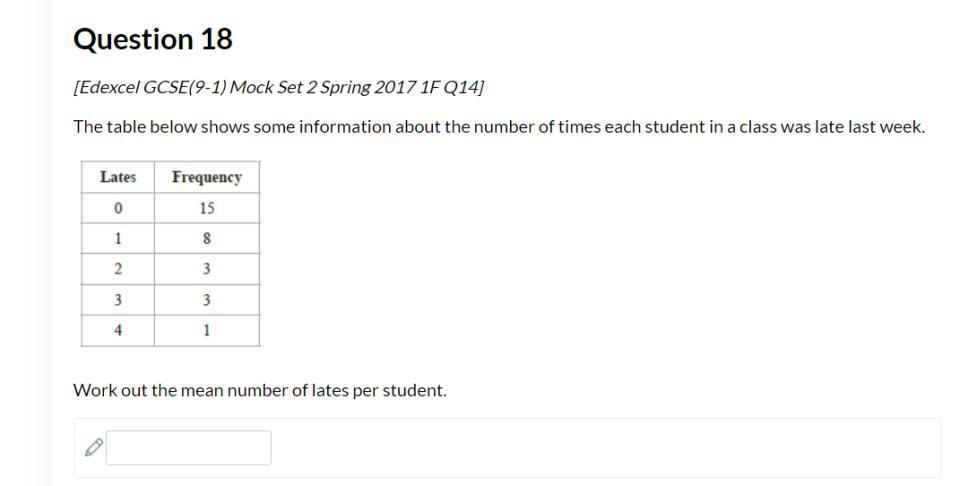The image size is (960, 486).
Task: Click the 1 cell in Lates column
Action: [118, 238]
